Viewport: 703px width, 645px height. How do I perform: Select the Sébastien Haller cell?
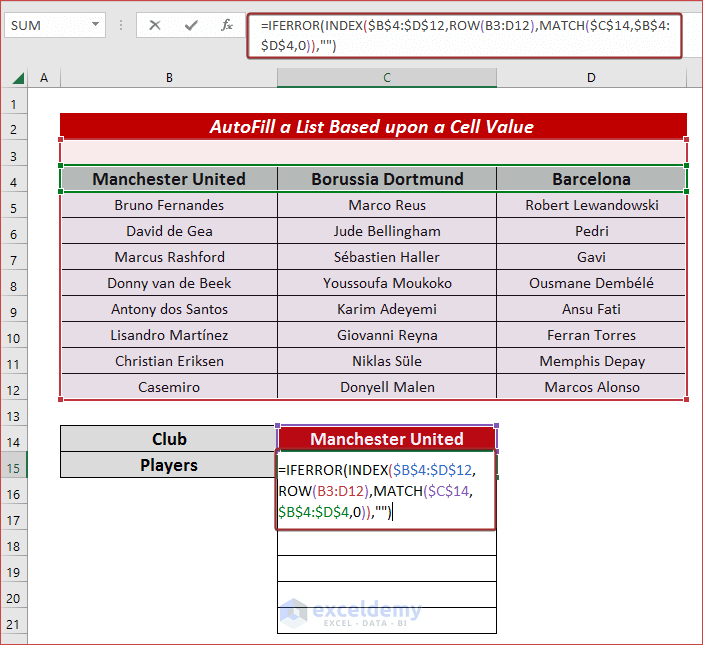387,257
